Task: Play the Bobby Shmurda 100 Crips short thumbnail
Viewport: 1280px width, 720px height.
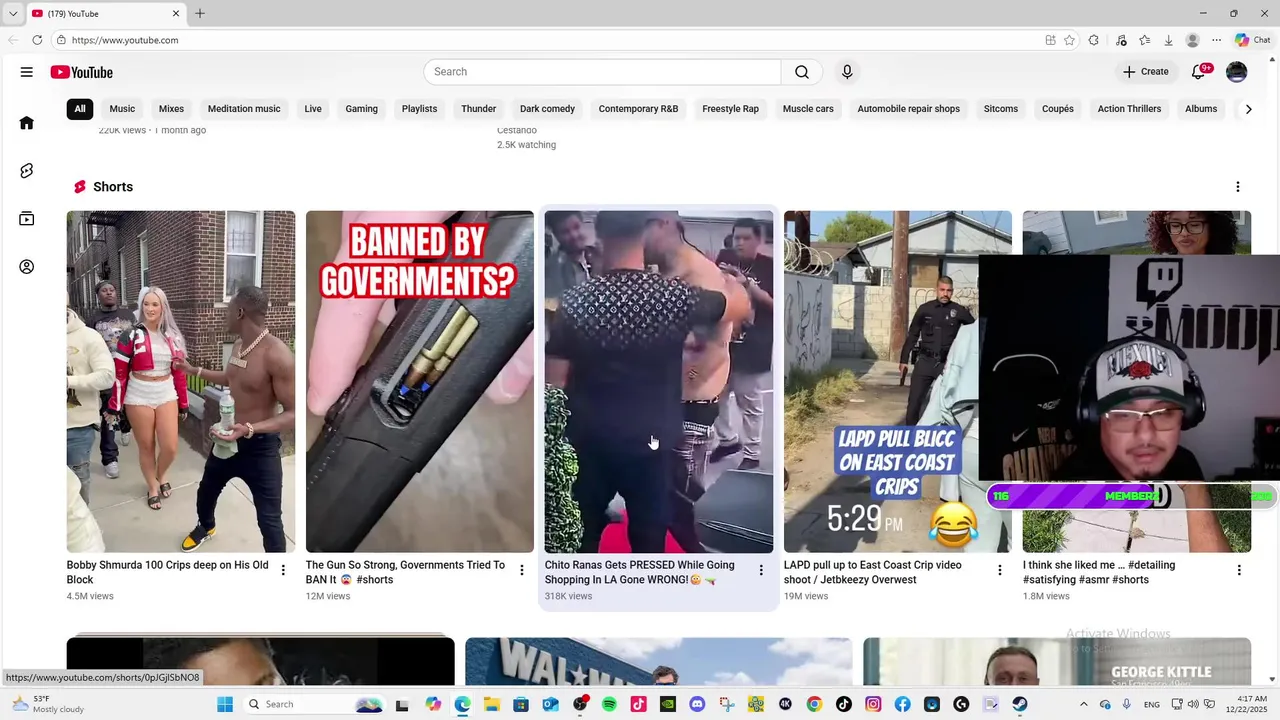Action: (x=181, y=381)
